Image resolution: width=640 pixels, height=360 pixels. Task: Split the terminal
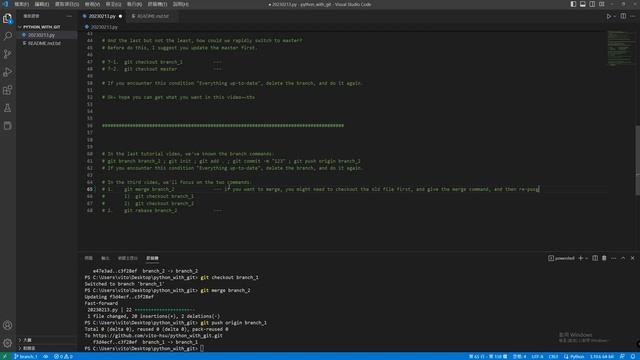[595, 258]
